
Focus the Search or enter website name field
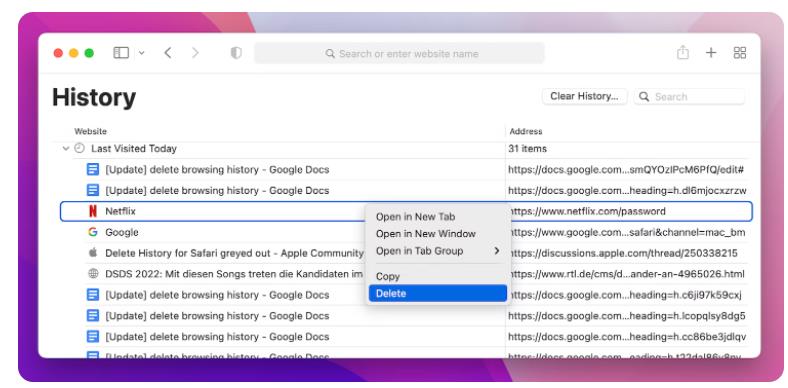click(x=400, y=53)
